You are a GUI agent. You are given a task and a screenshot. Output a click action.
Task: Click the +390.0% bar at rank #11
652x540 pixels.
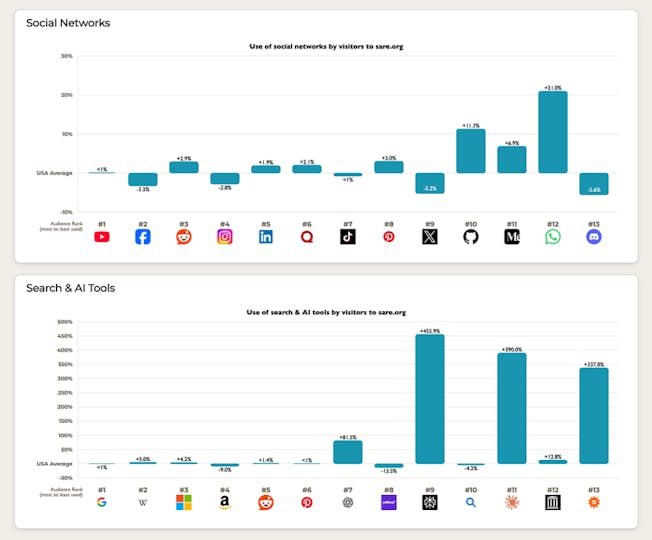click(x=512, y=408)
